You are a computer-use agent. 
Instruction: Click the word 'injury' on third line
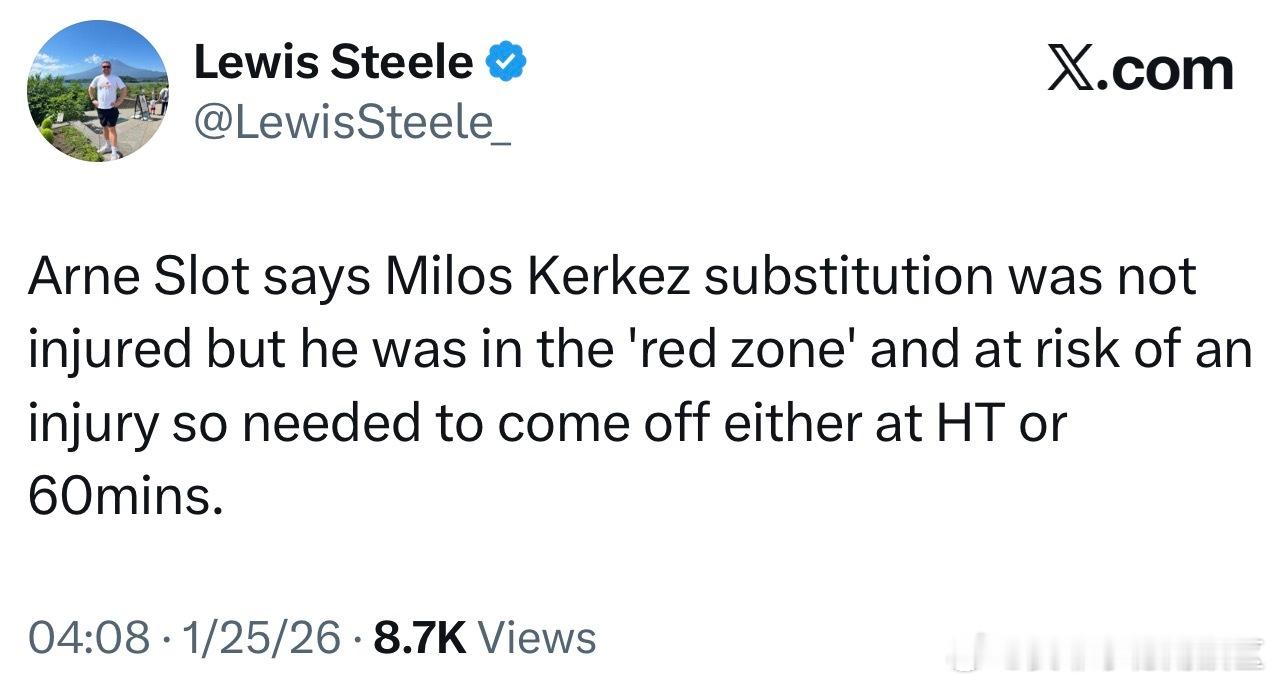93,426
